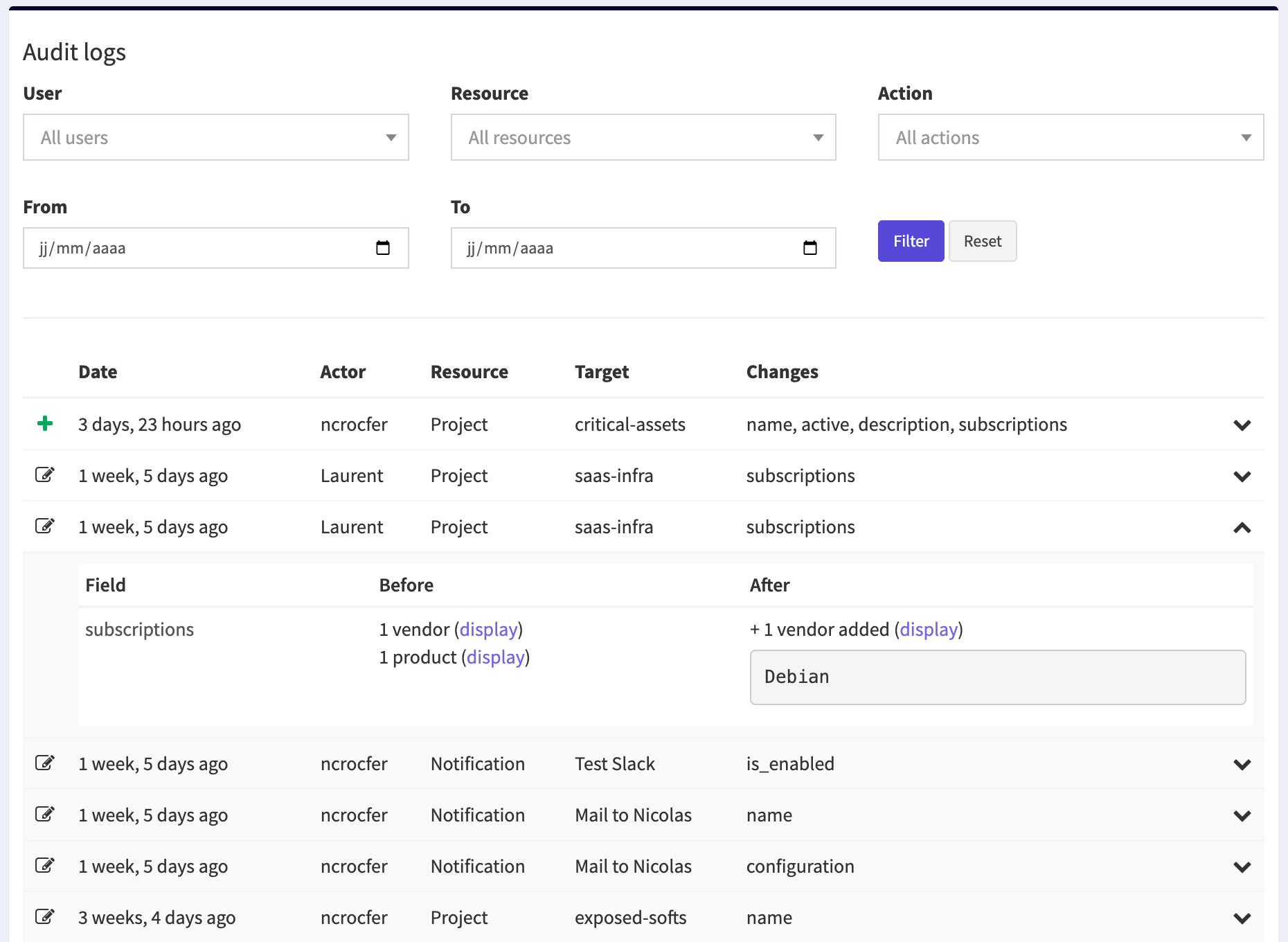This screenshot has height=942, width=1288.
Task: Open the From date calendar picker icon
Action: pyautogui.click(x=383, y=248)
